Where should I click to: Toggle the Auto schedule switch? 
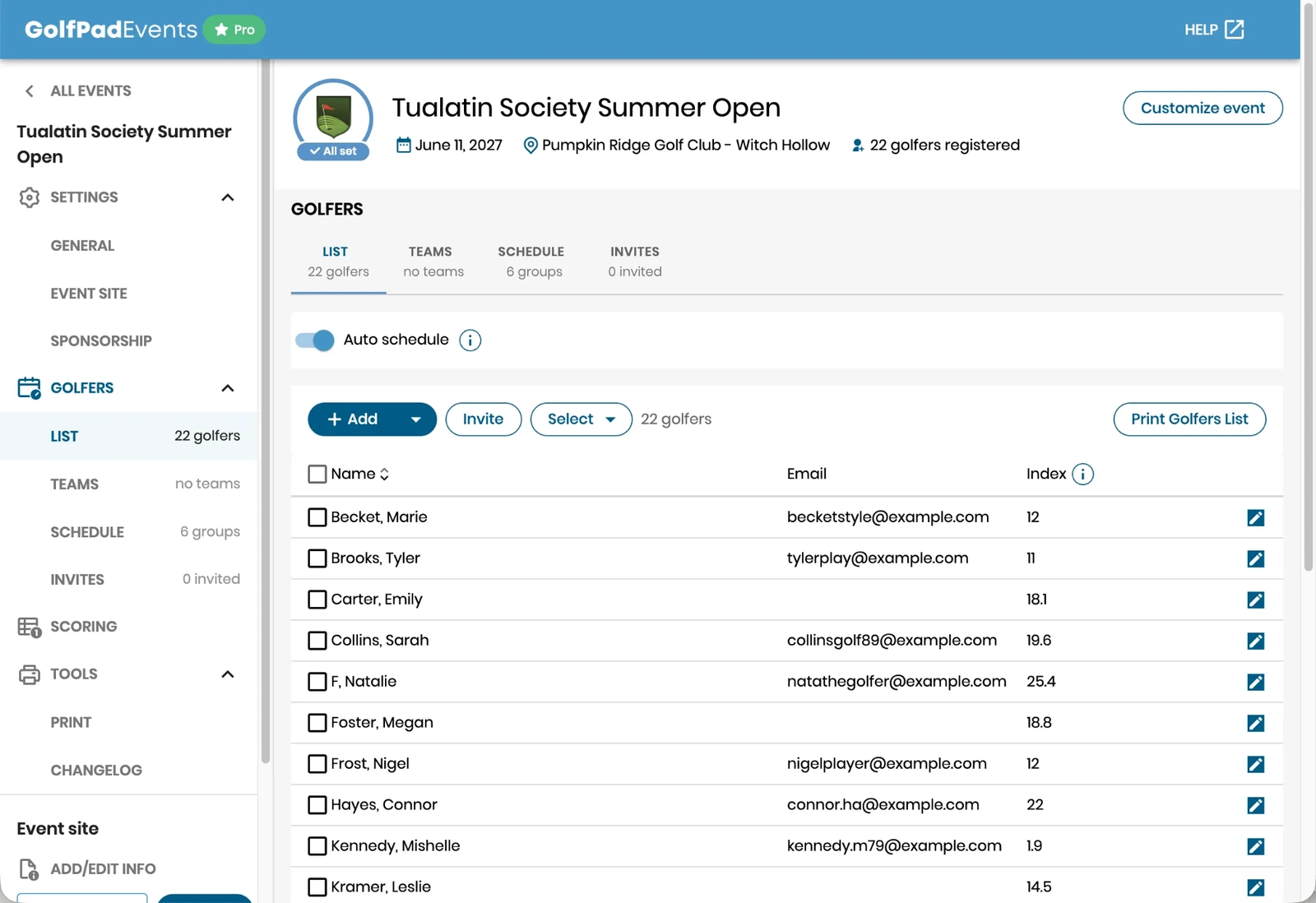[x=315, y=340]
